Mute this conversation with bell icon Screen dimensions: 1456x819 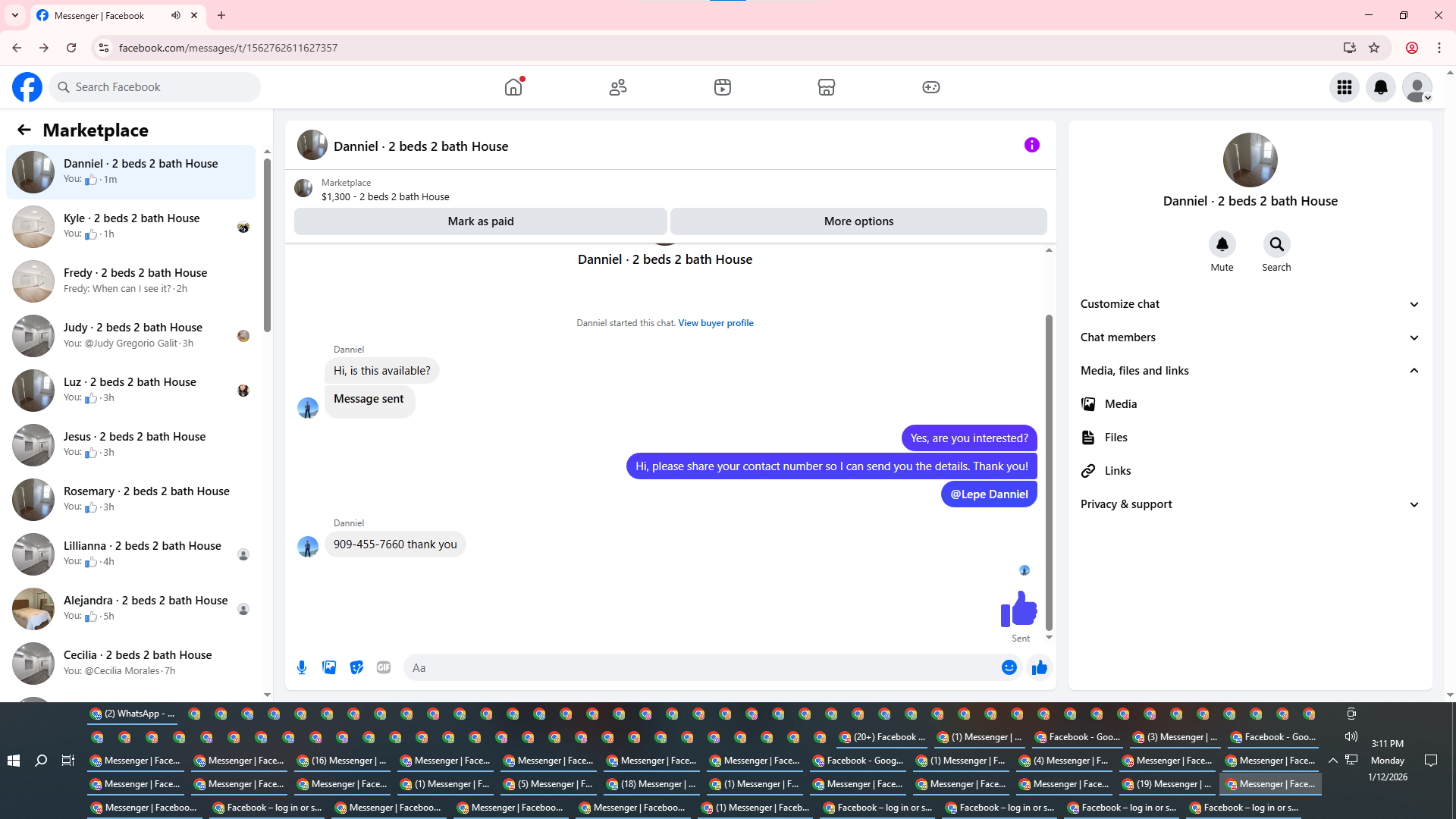(1222, 244)
